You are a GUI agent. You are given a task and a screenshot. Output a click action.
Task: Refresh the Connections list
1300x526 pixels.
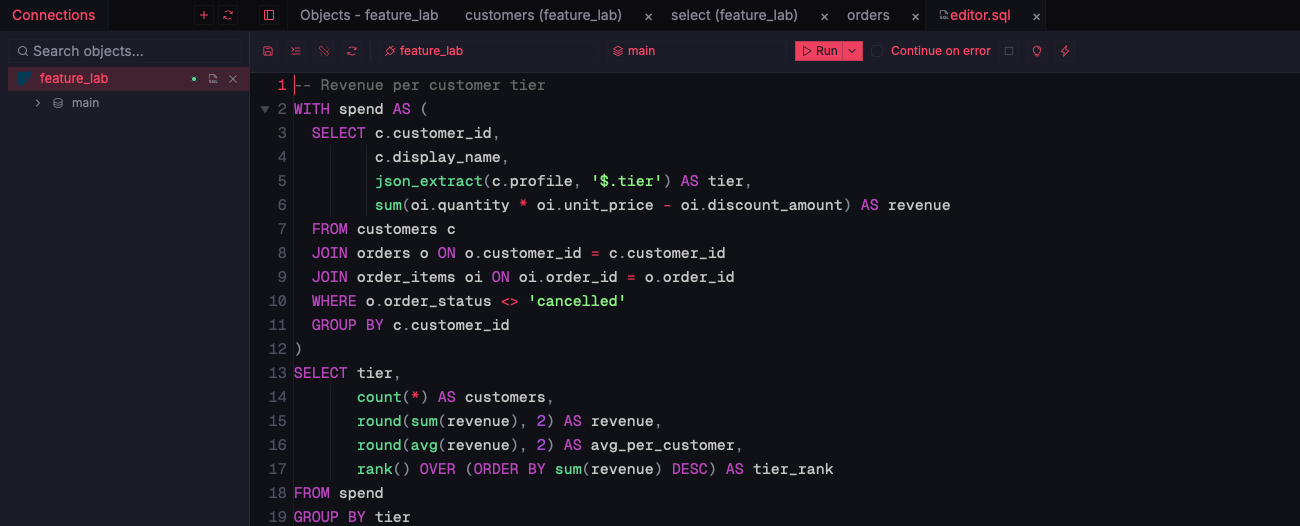[x=228, y=15]
